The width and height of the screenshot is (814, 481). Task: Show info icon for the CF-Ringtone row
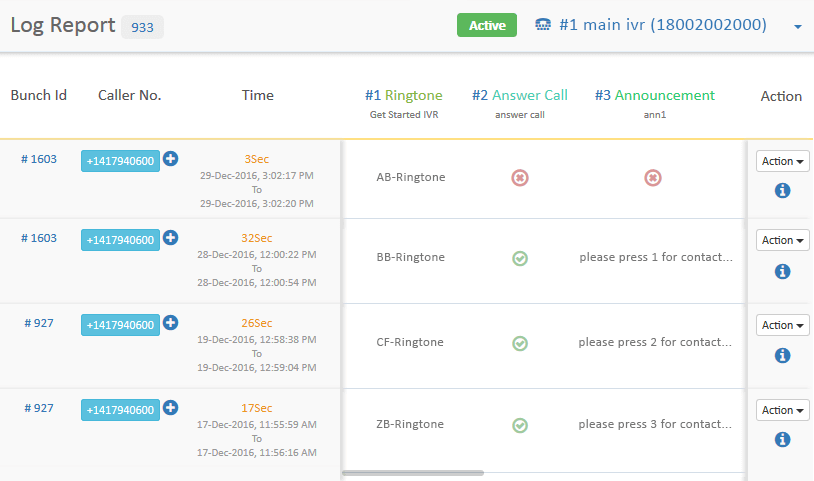click(782, 355)
